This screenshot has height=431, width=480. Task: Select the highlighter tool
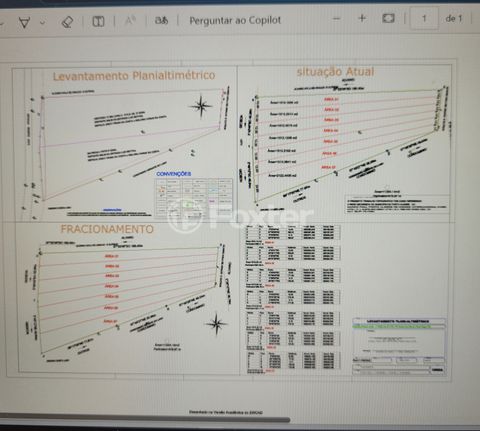point(25,23)
